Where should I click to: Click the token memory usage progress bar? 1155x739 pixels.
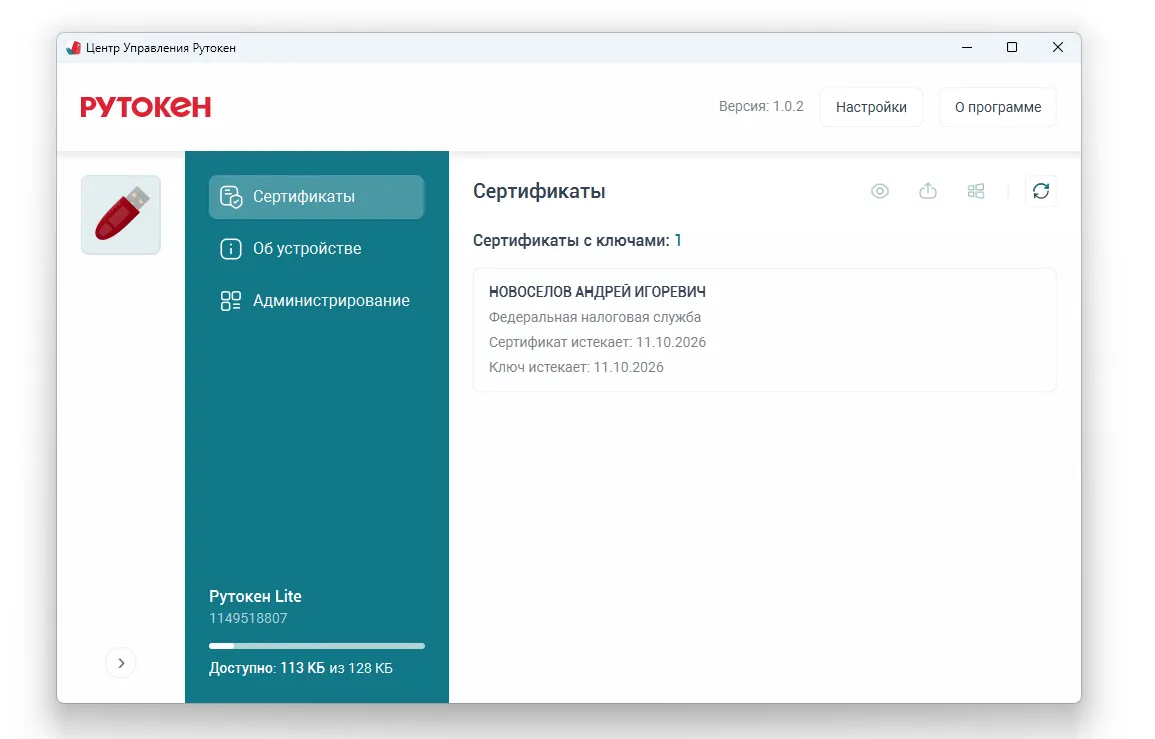[317, 646]
